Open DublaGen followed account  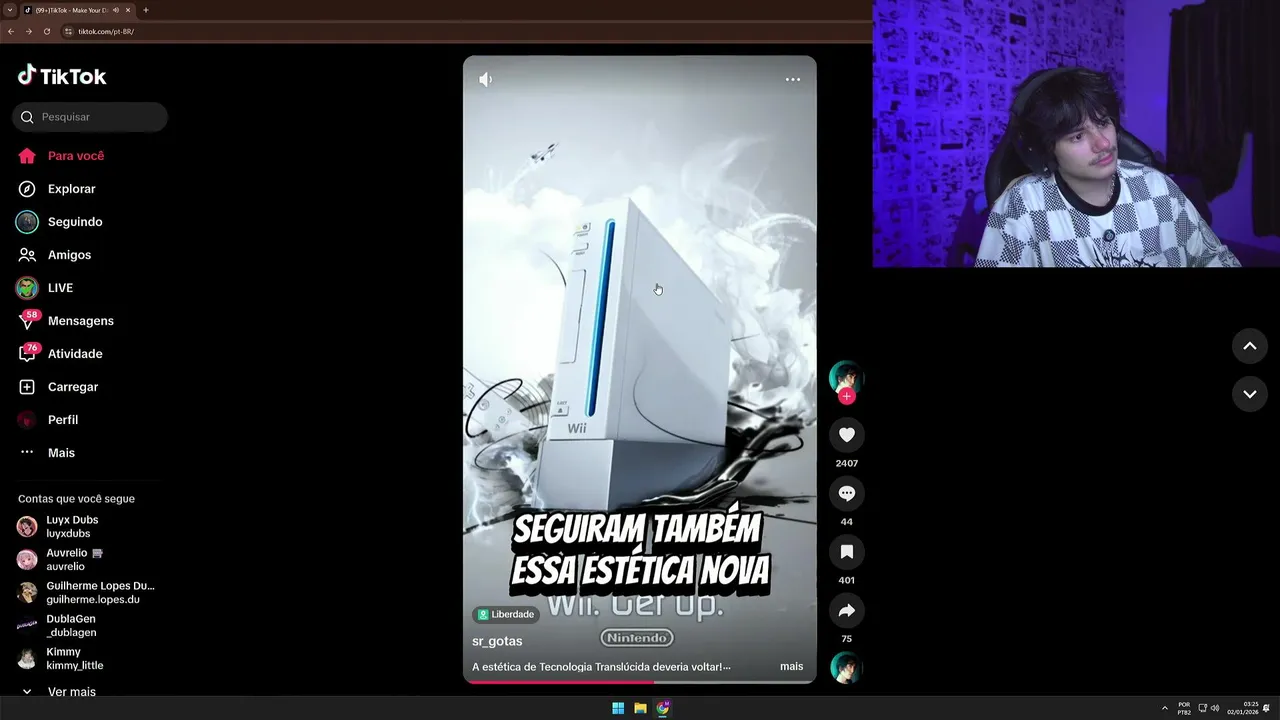(x=57, y=626)
